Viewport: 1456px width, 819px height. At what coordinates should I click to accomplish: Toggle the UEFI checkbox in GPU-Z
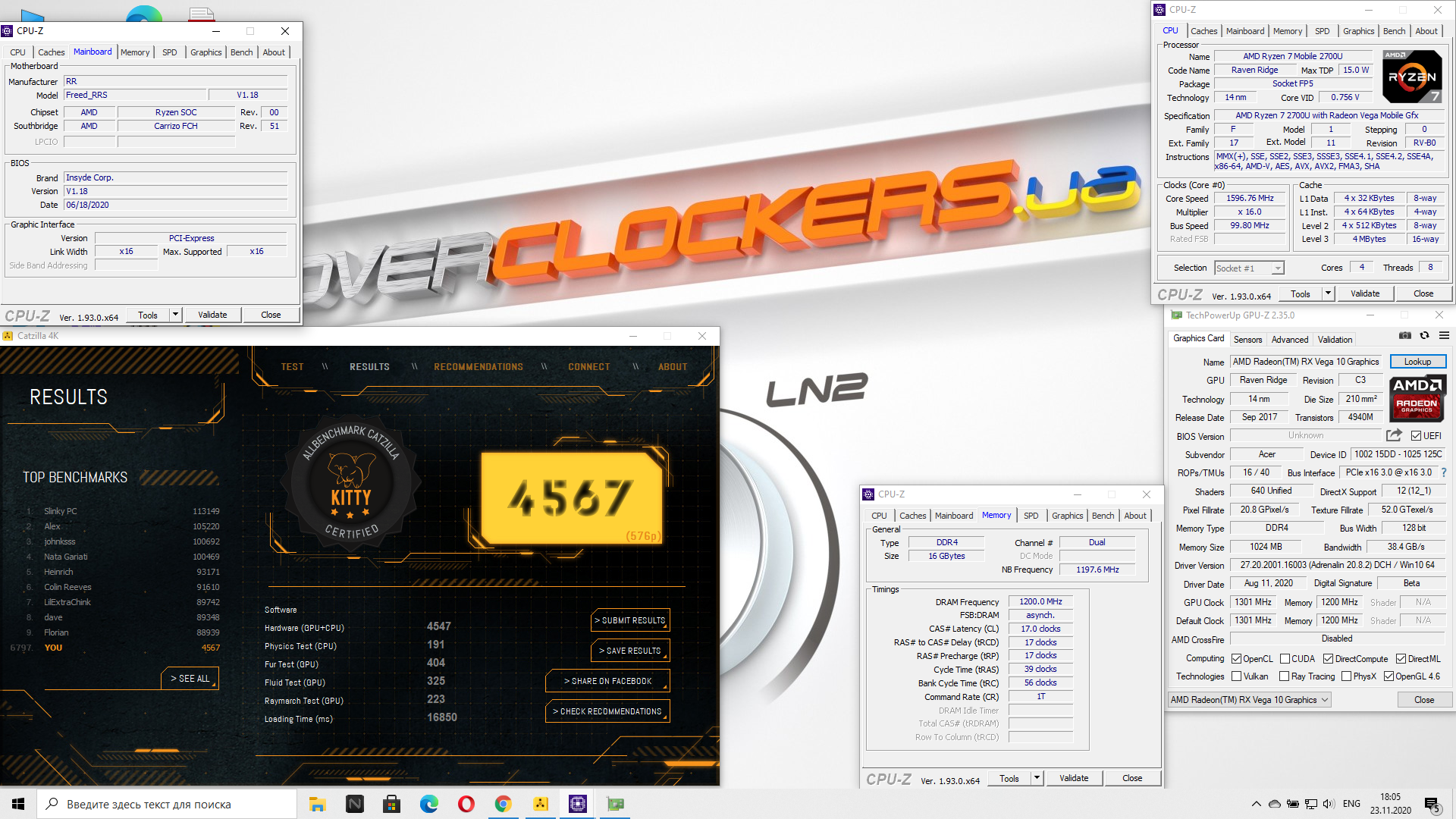pos(1416,435)
